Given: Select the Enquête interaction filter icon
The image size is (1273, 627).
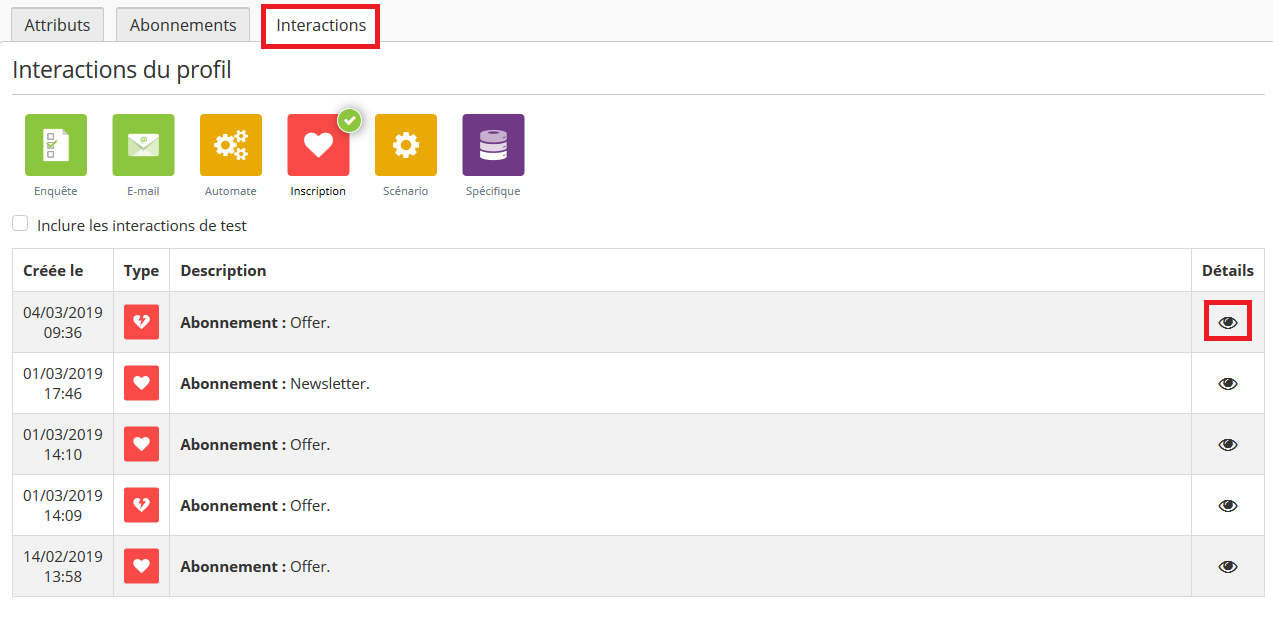Looking at the screenshot, I should (x=56, y=145).
